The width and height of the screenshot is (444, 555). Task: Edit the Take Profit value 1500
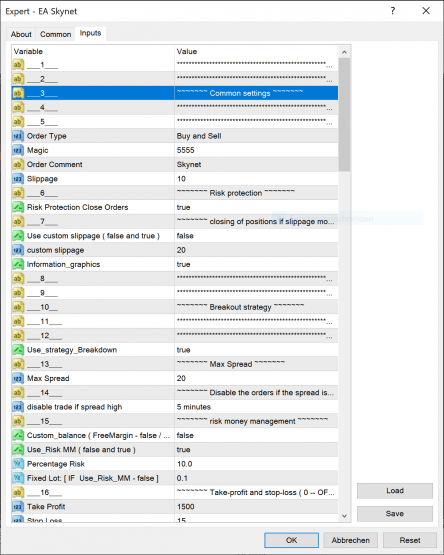(256, 507)
